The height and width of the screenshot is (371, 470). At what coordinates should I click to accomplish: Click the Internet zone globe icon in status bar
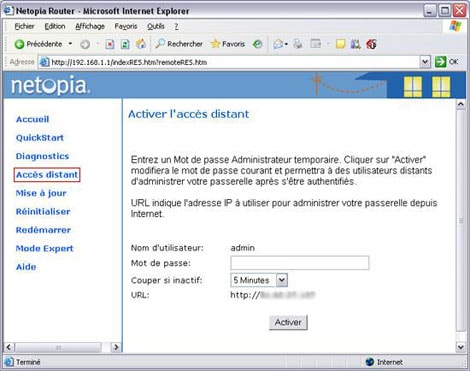pyautogui.click(x=369, y=362)
